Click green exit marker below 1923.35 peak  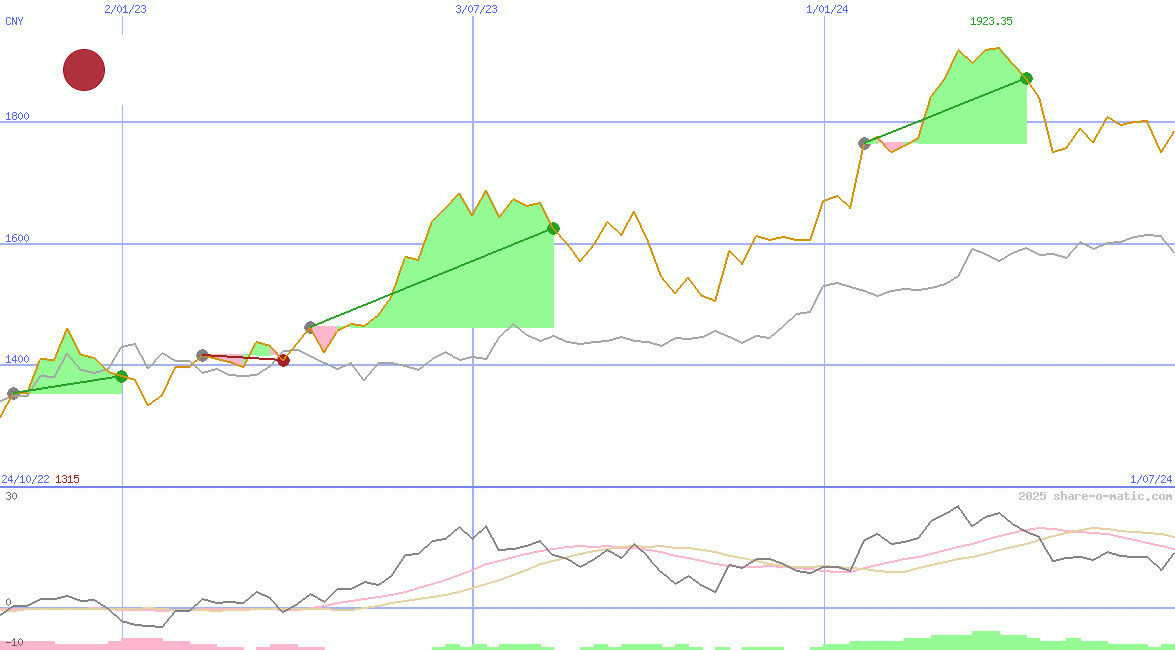click(1026, 78)
